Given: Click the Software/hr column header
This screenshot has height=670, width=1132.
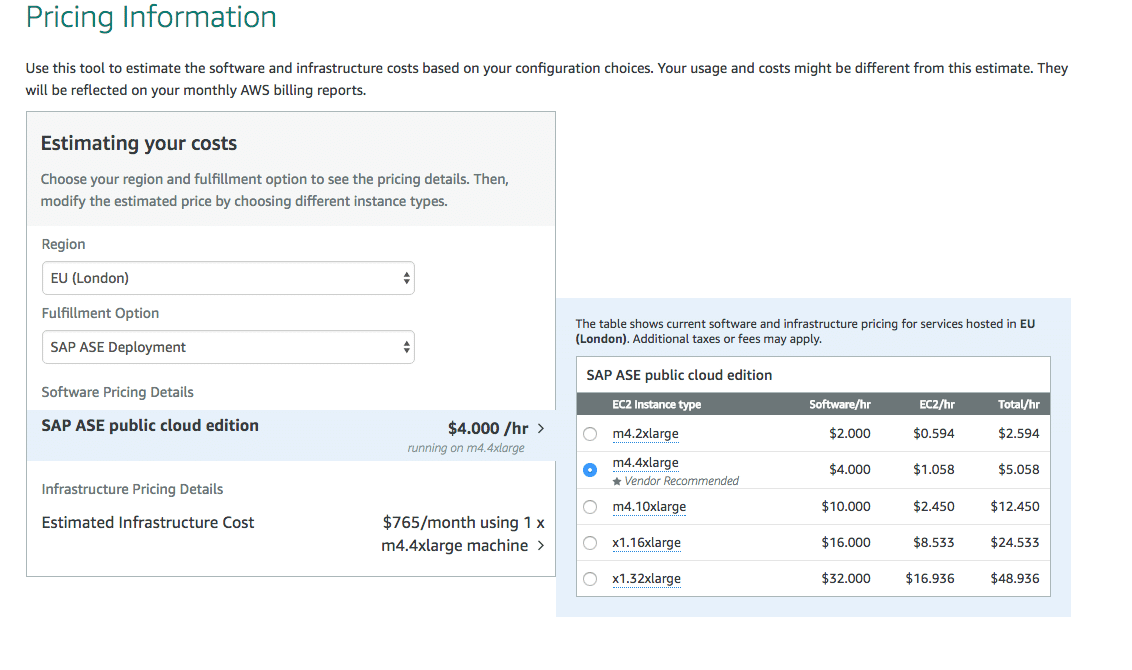Looking at the screenshot, I should pos(840,404).
